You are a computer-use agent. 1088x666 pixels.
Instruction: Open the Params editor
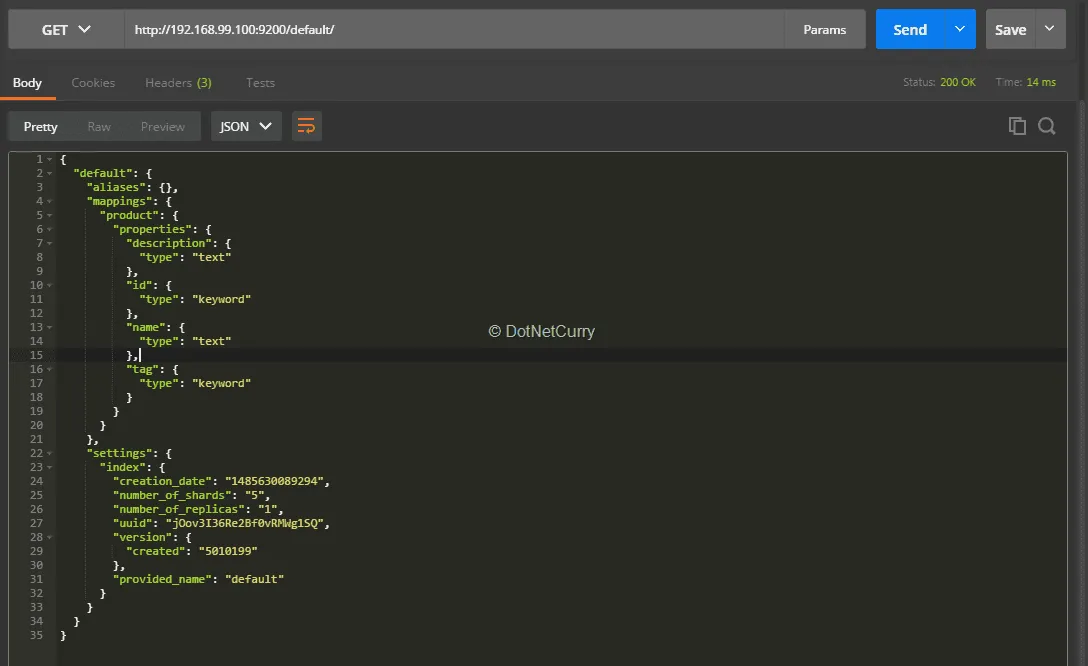[x=824, y=30]
